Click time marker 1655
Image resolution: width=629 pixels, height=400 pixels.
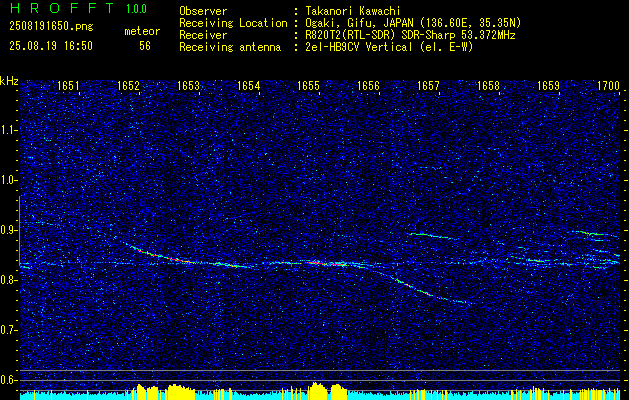[308, 85]
